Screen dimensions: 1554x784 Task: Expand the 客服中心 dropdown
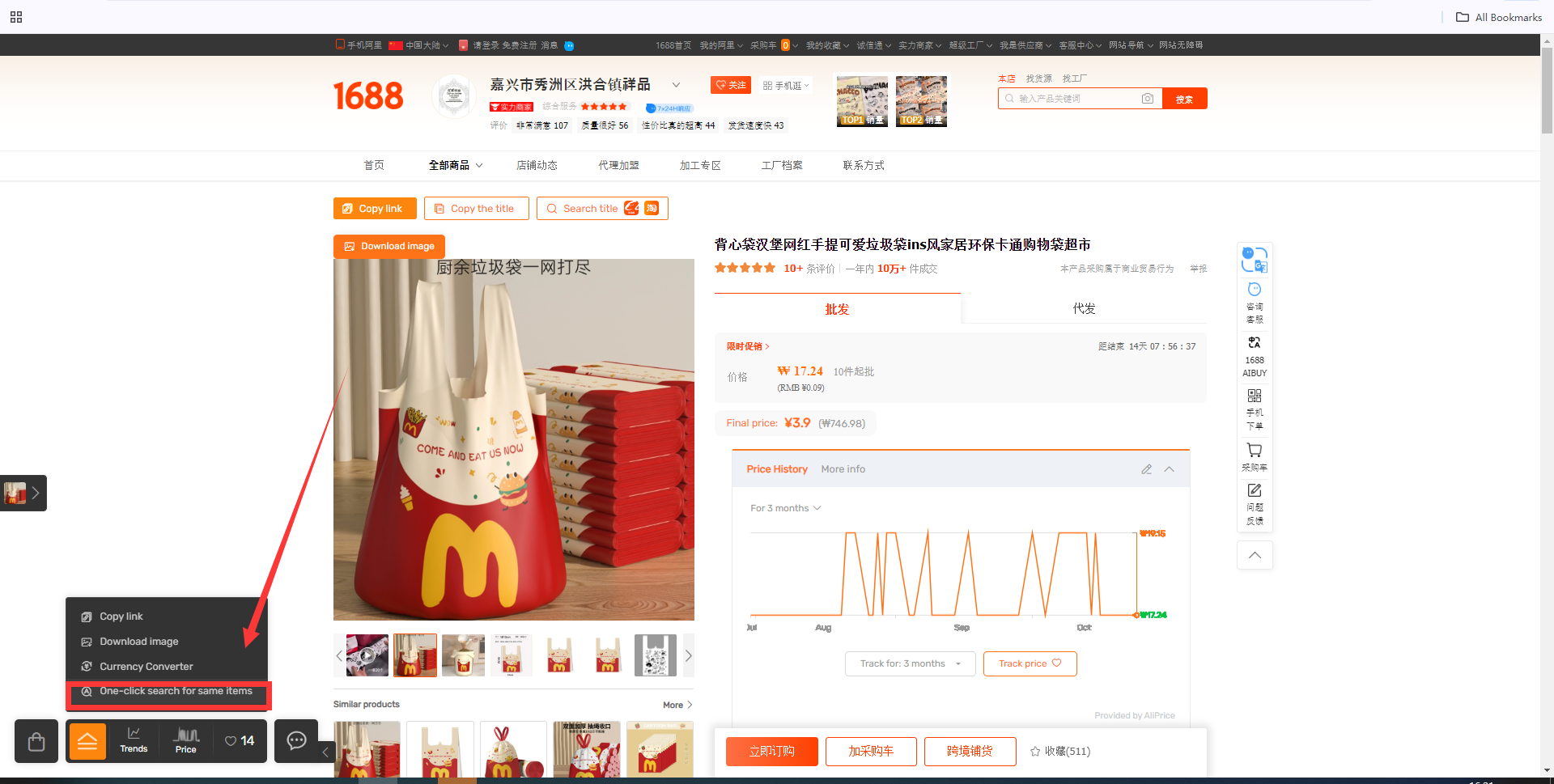[x=1080, y=45]
